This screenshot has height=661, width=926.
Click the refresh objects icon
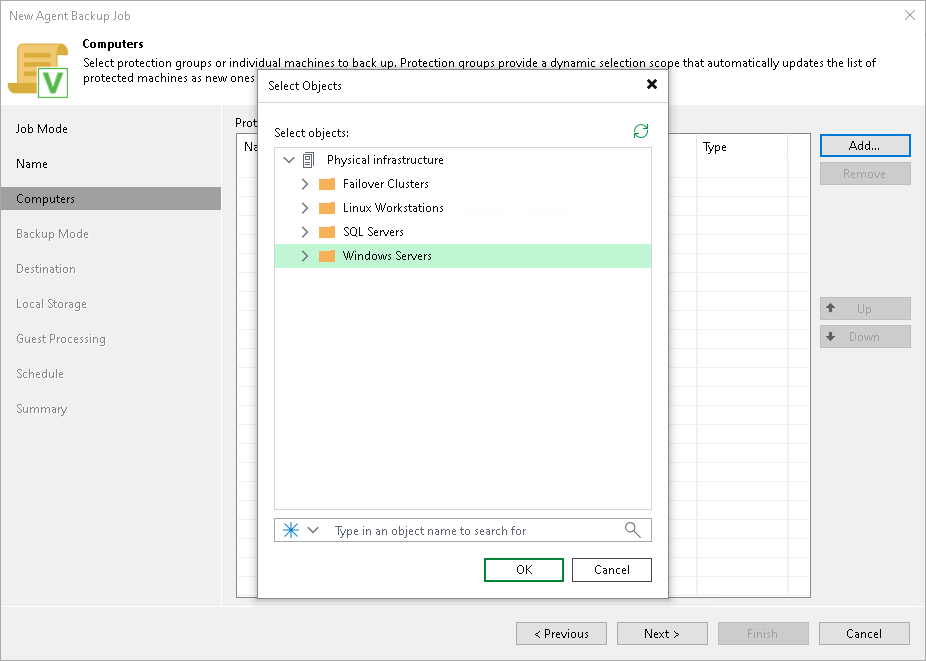click(641, 131)
